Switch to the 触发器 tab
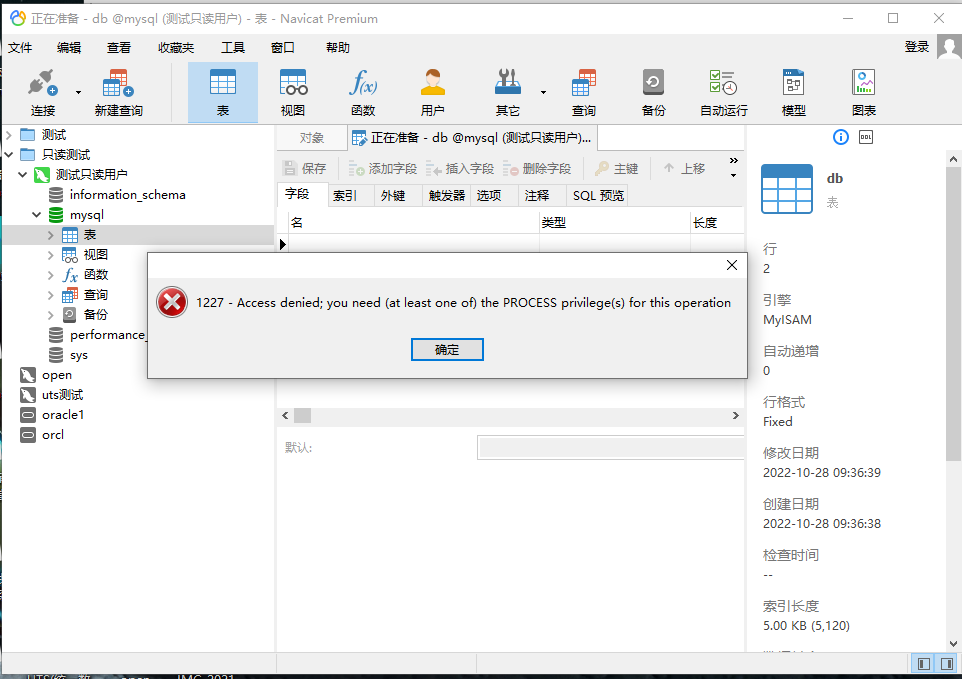 tap(447, 196)
